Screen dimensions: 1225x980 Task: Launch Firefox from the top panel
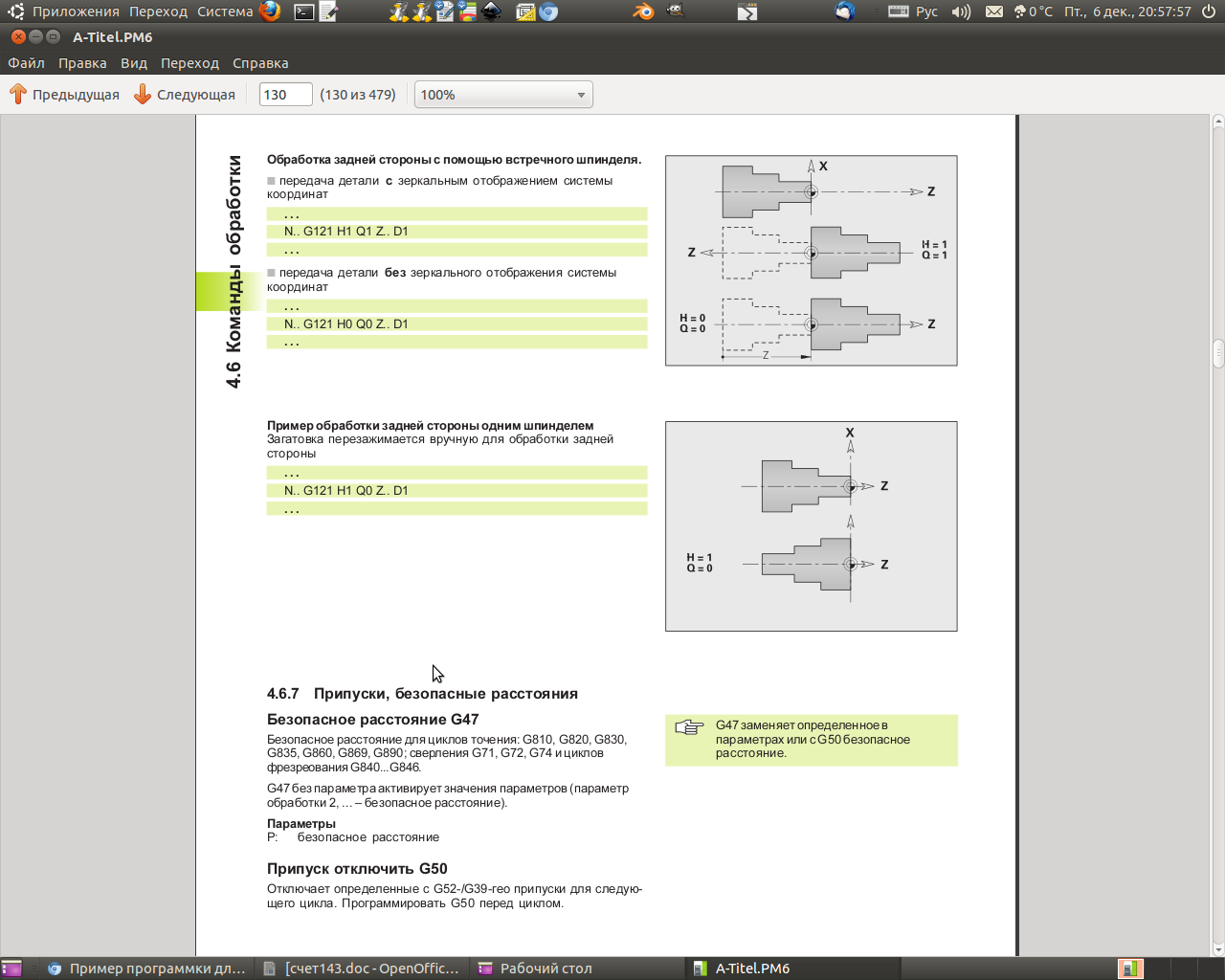271,11
